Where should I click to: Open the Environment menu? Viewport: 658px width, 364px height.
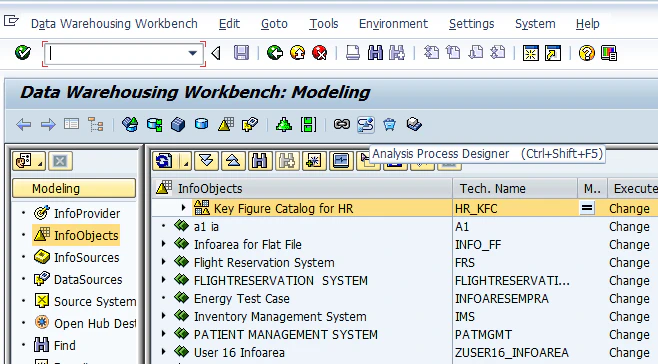393,24
